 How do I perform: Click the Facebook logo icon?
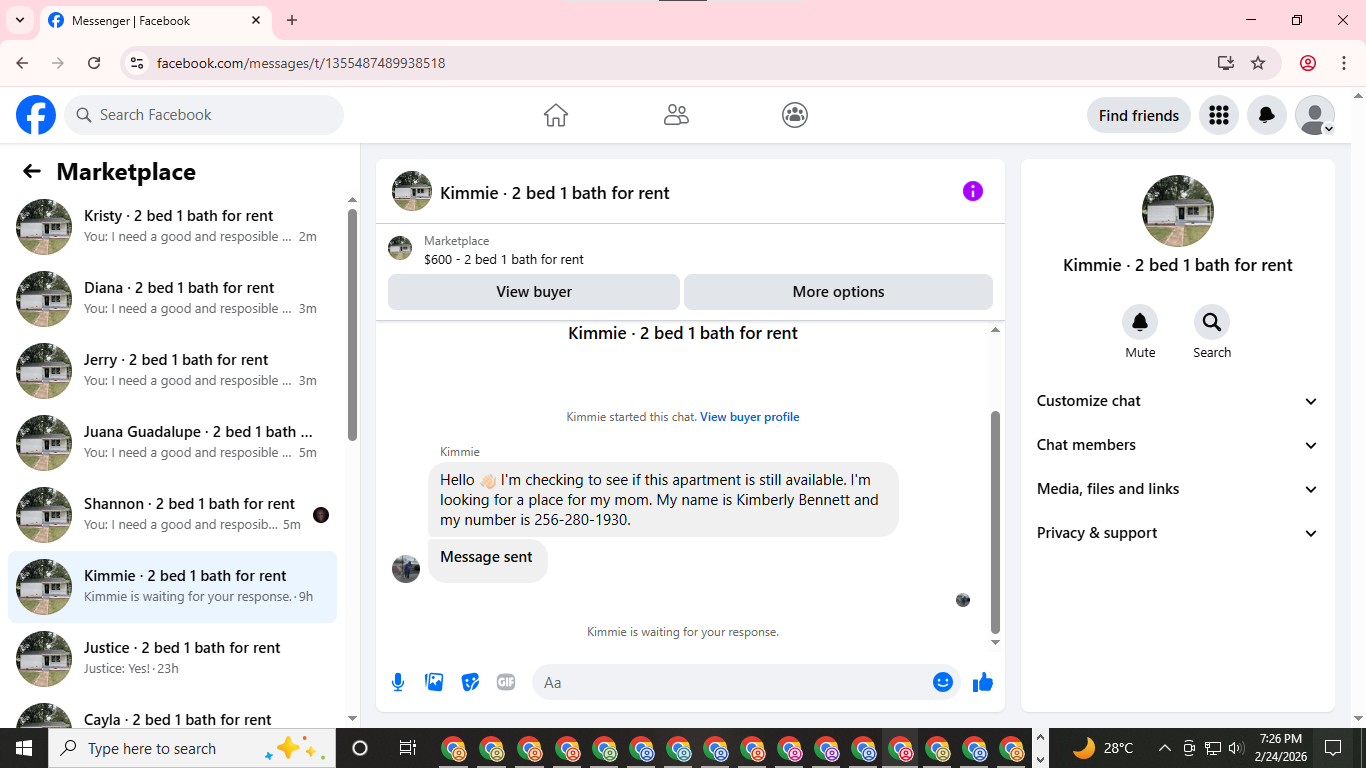36,115
